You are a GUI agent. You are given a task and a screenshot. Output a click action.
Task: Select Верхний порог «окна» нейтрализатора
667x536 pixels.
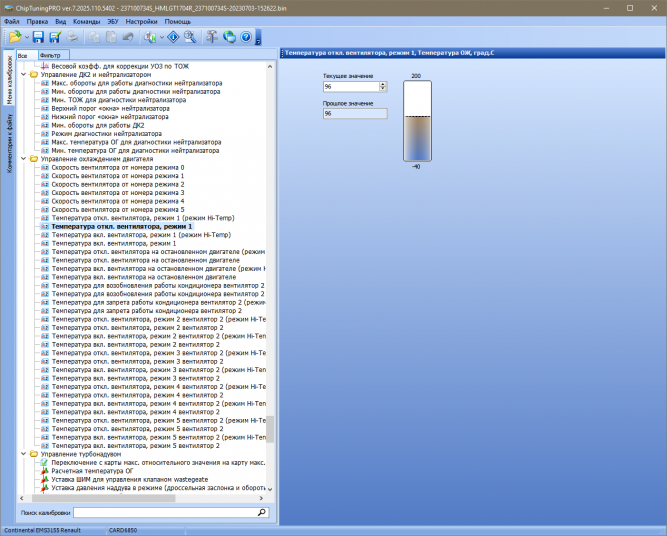coord(110,108)
